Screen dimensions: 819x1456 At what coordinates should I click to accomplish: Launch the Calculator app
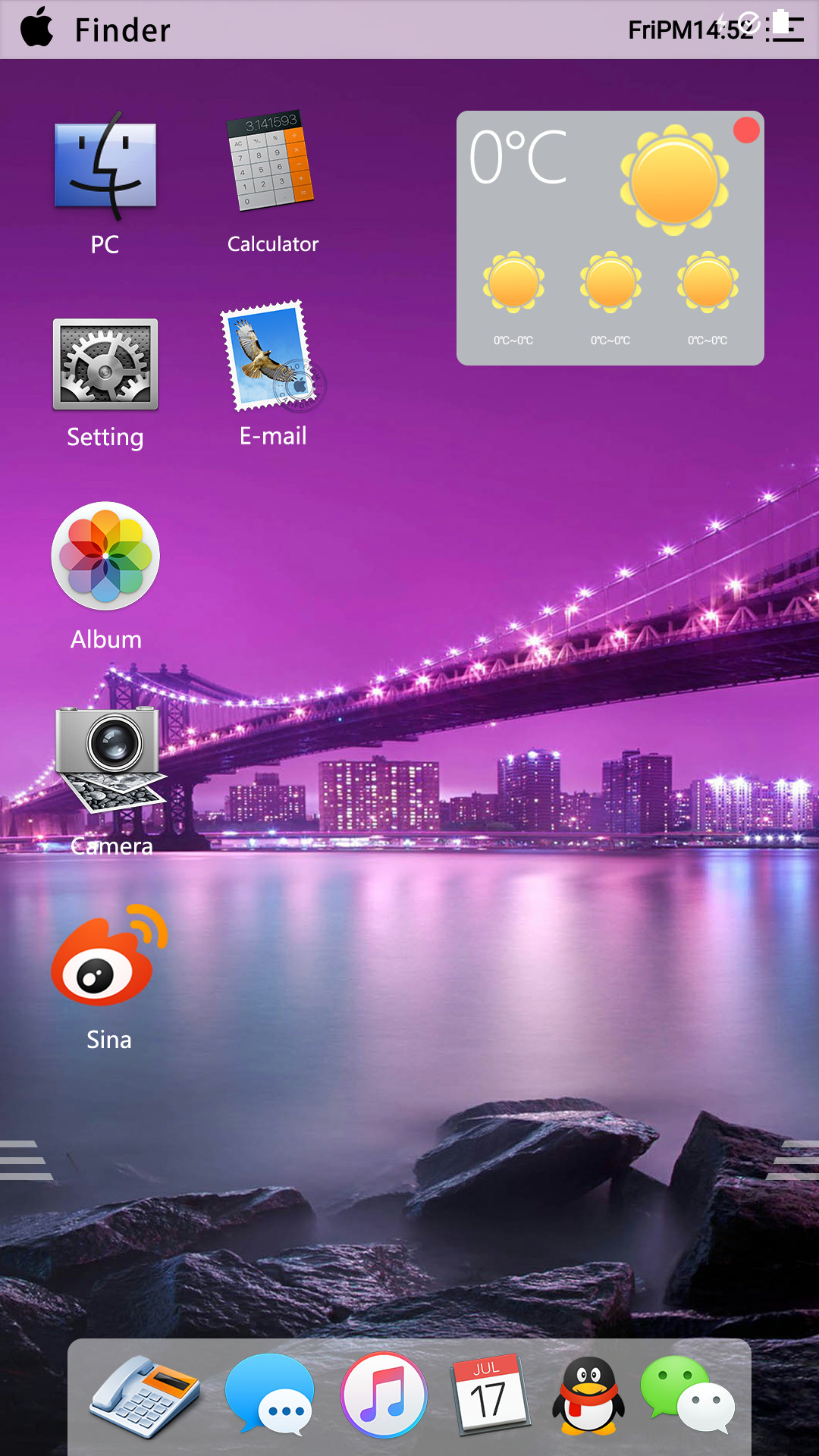click(x=271, y=161)
